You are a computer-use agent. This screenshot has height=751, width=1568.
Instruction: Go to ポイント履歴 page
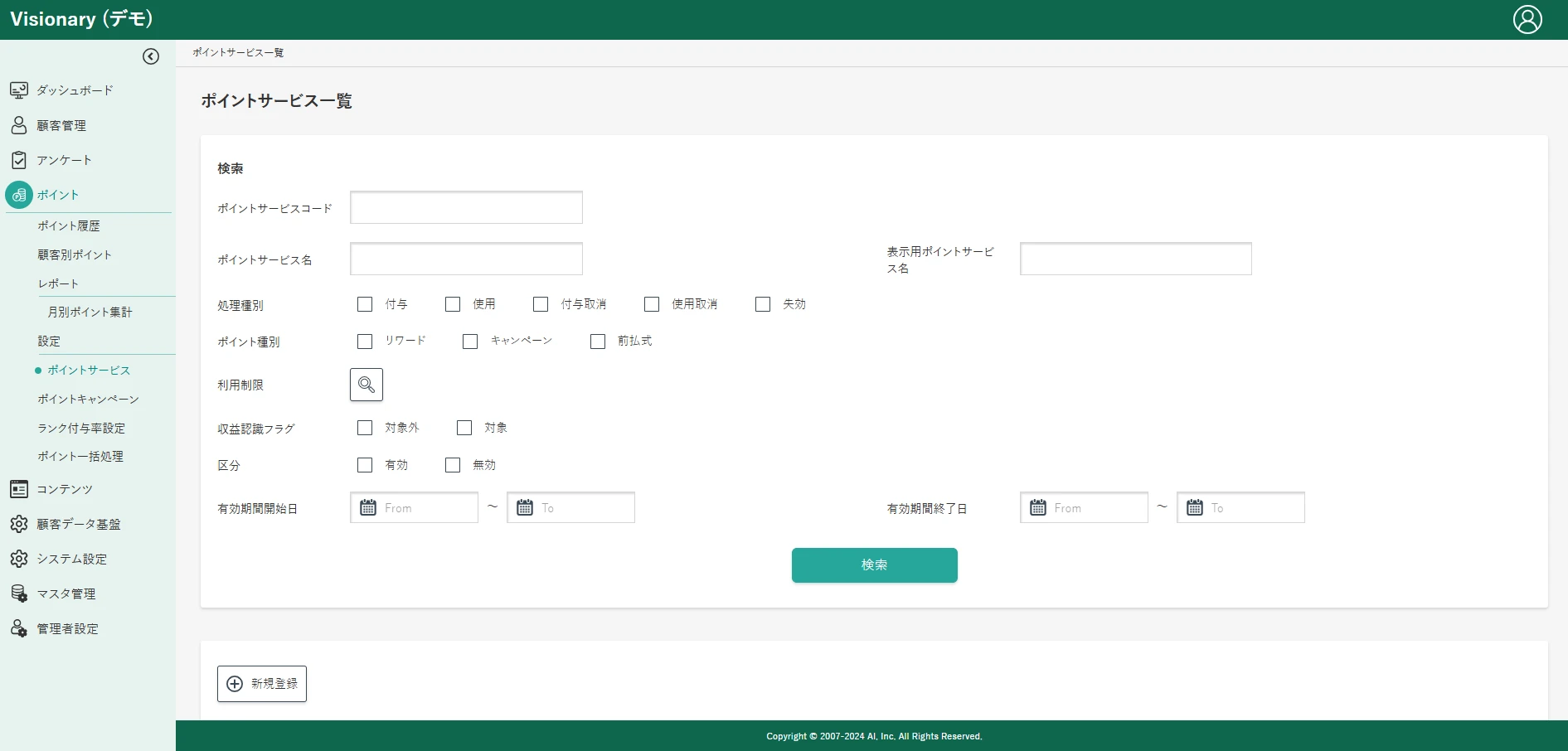coord(69,225)
